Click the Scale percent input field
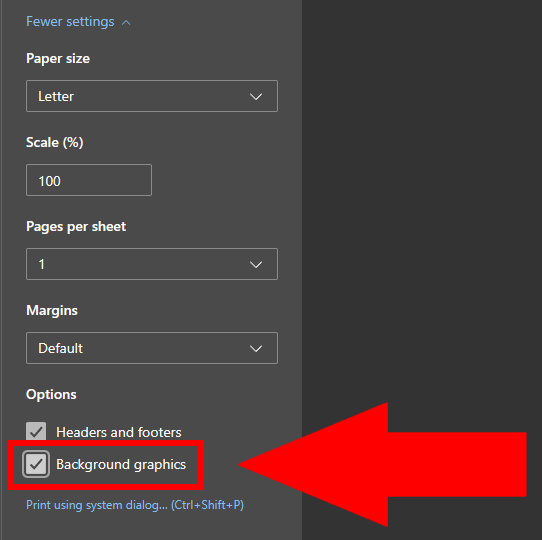The height and width of the screenshot is (540, 542). coord(89,180)
